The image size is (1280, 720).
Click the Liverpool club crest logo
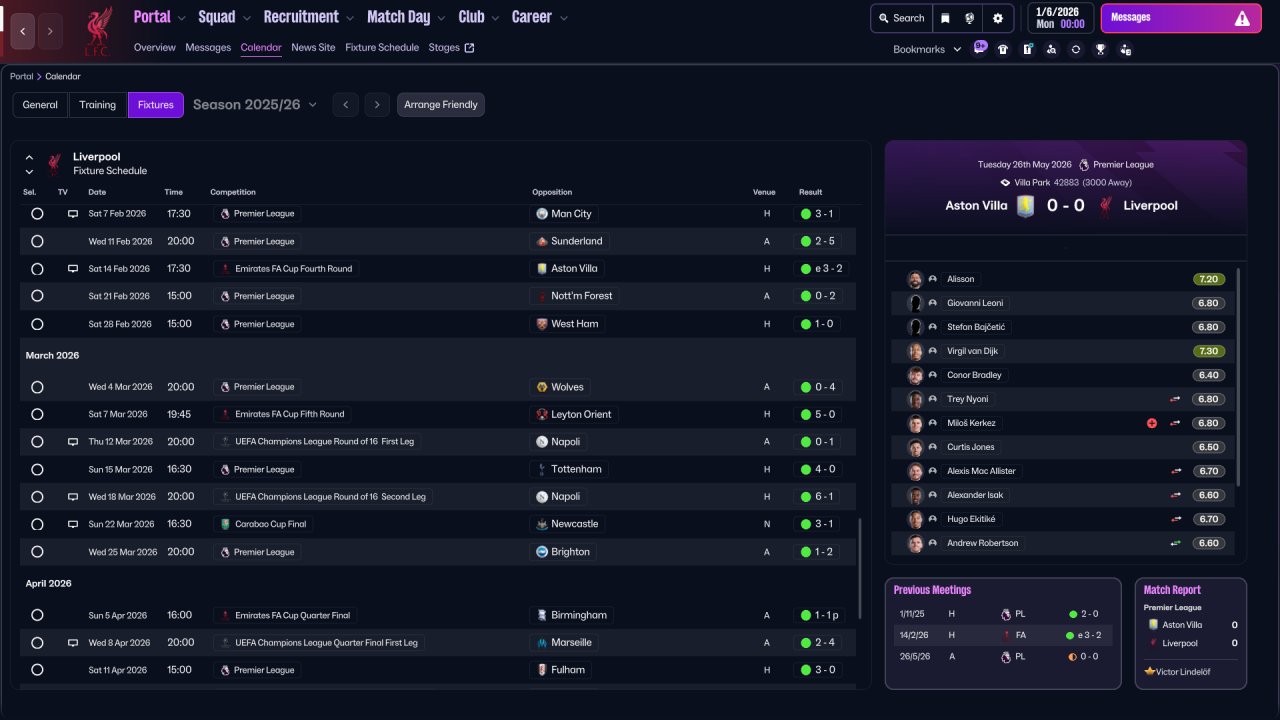point(97,31)
